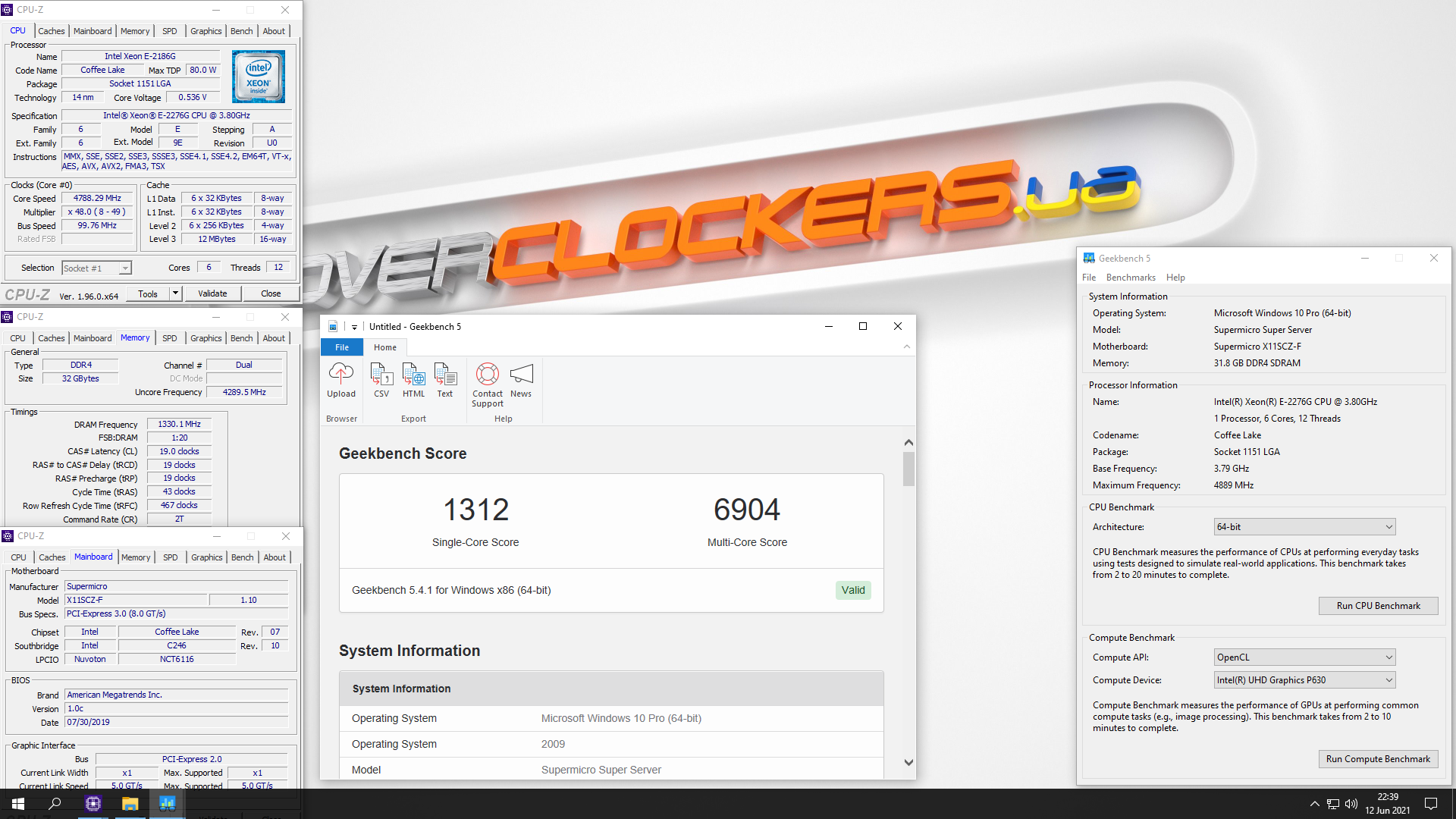
Task: Select the Home ribbon tab
Action: click(385, 347)
